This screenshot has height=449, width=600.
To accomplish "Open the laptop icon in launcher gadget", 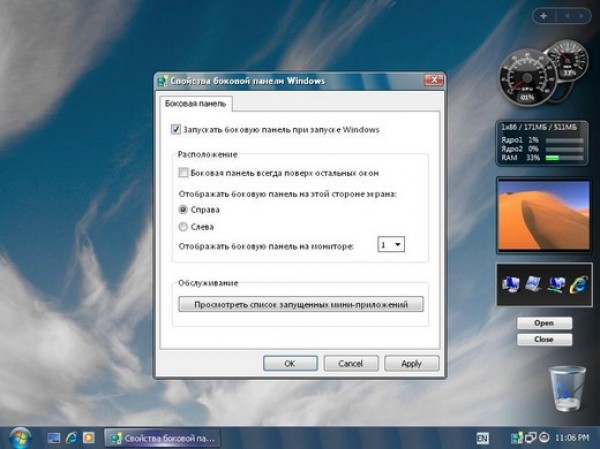I will pos(533,284).
